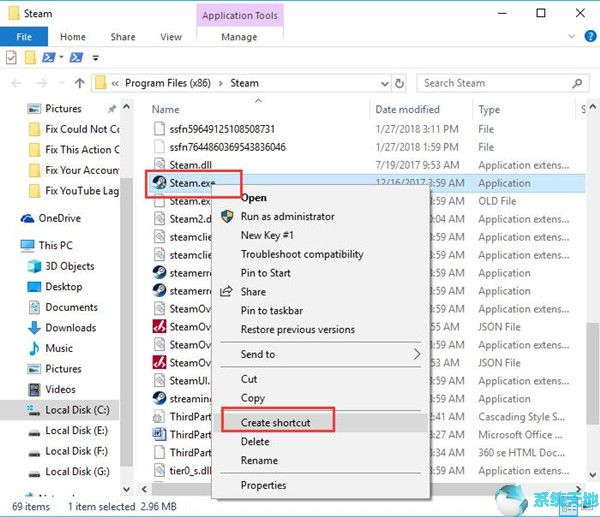The height and width of the screenshot is (517, 600).
Task: Click the Refresh icon beside address bar
Action: click(399, 83)
